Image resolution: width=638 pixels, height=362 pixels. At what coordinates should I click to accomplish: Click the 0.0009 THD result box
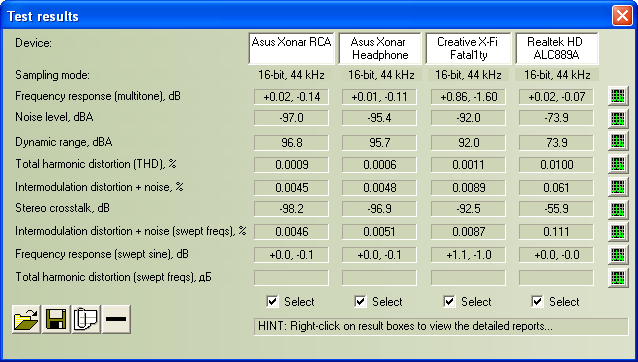click(x=291, y=165)
